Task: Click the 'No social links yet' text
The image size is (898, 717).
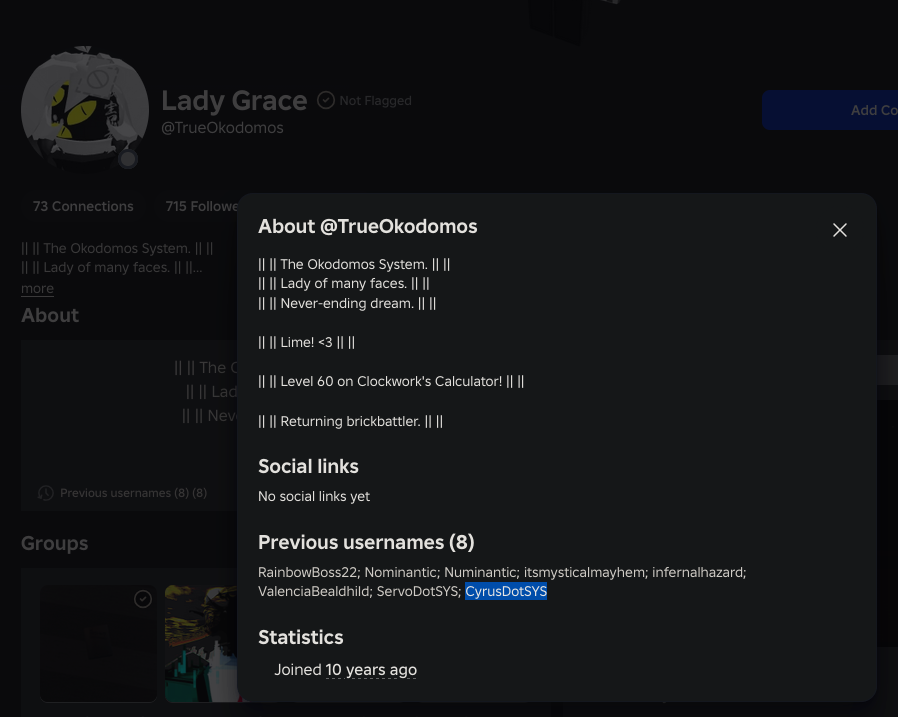Action: point(314,496)
